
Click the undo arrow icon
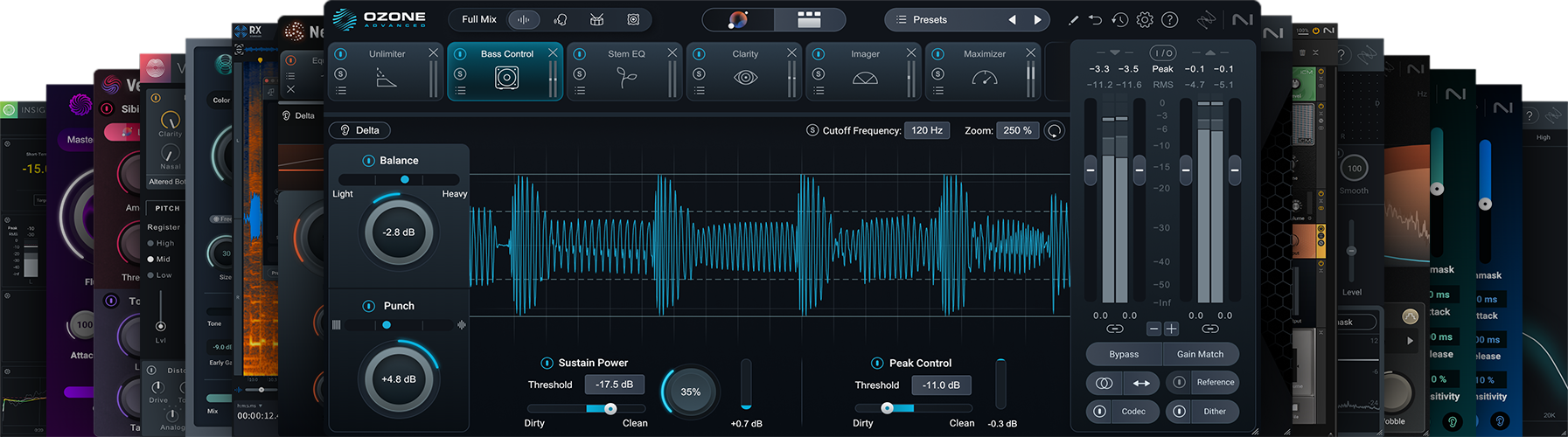tap(1095, 19)
